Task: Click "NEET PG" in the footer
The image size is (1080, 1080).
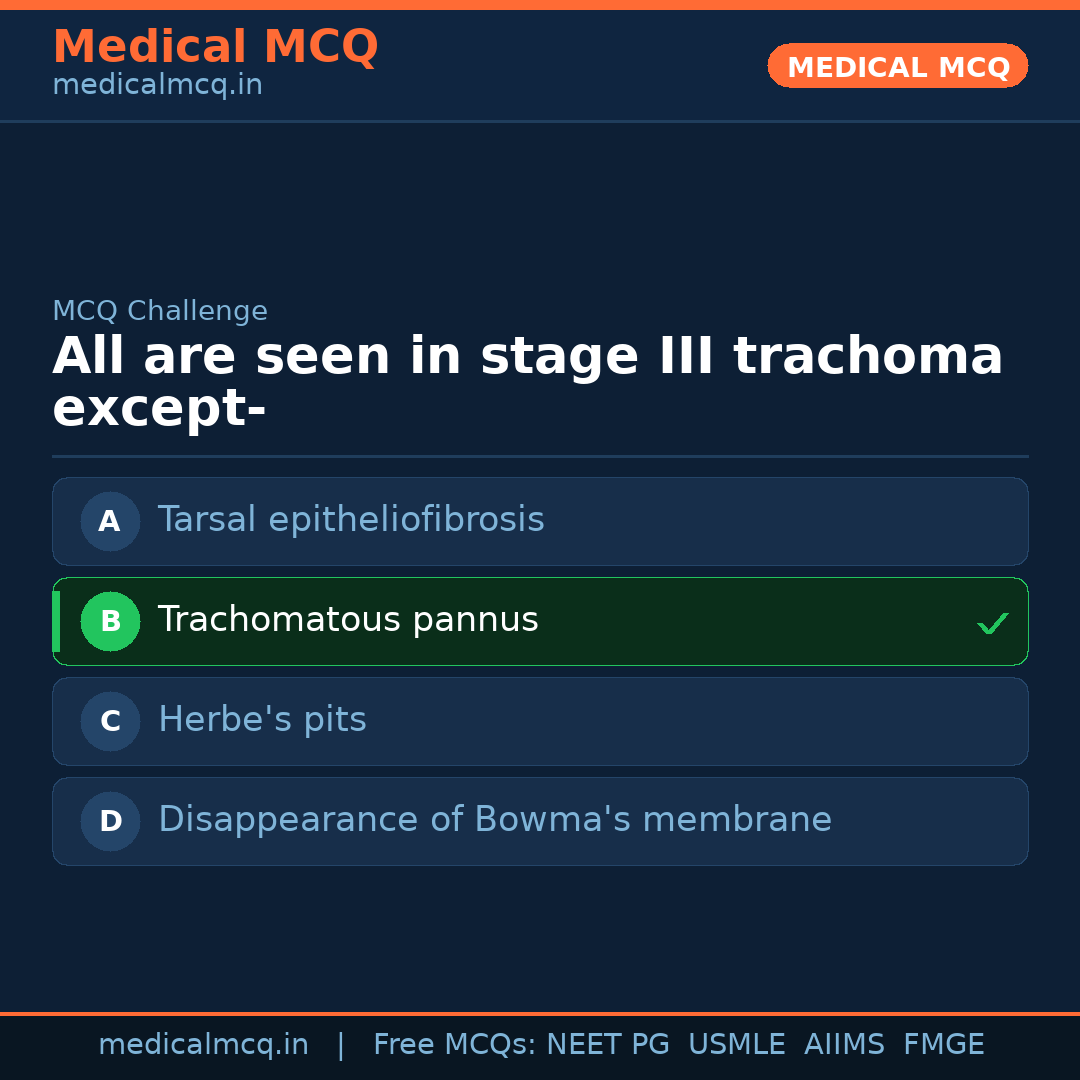Action: point(608,1045)
